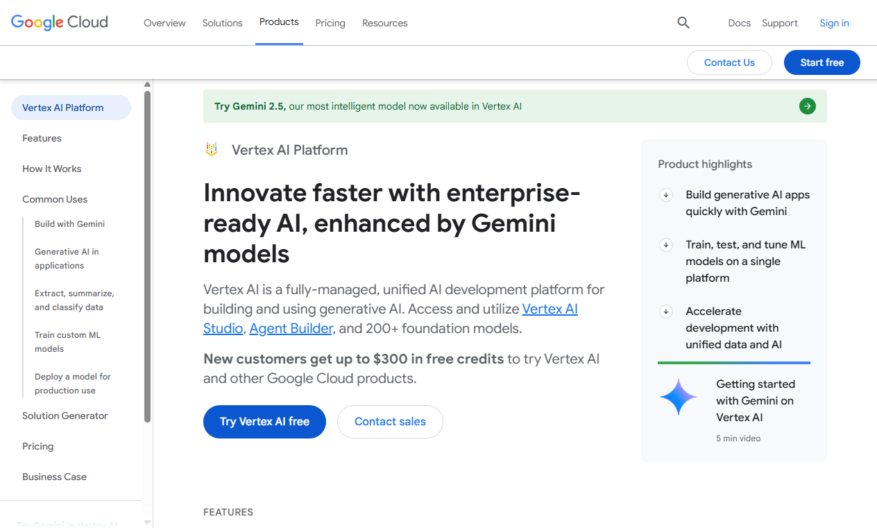Click the Contact Us button

tap(729, 63)
